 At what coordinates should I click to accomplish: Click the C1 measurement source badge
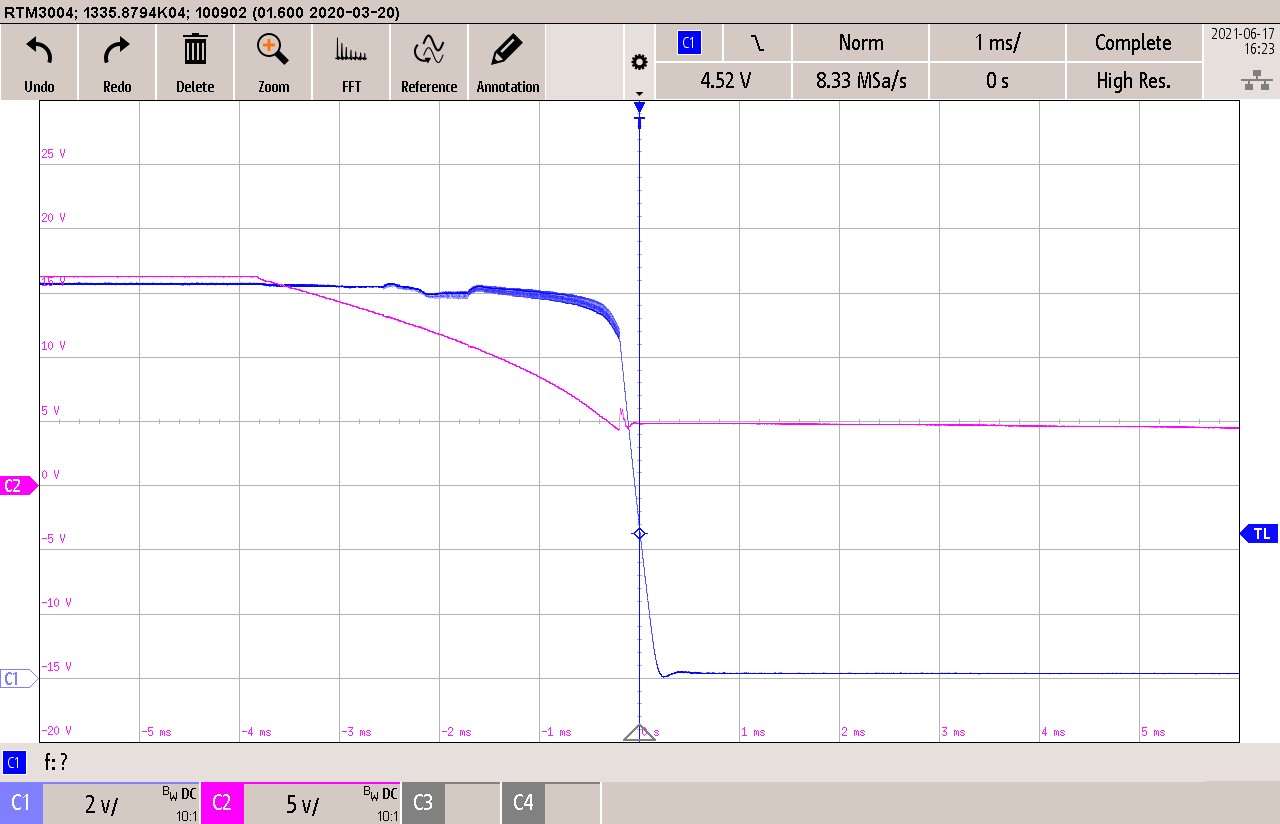point(14,762)
